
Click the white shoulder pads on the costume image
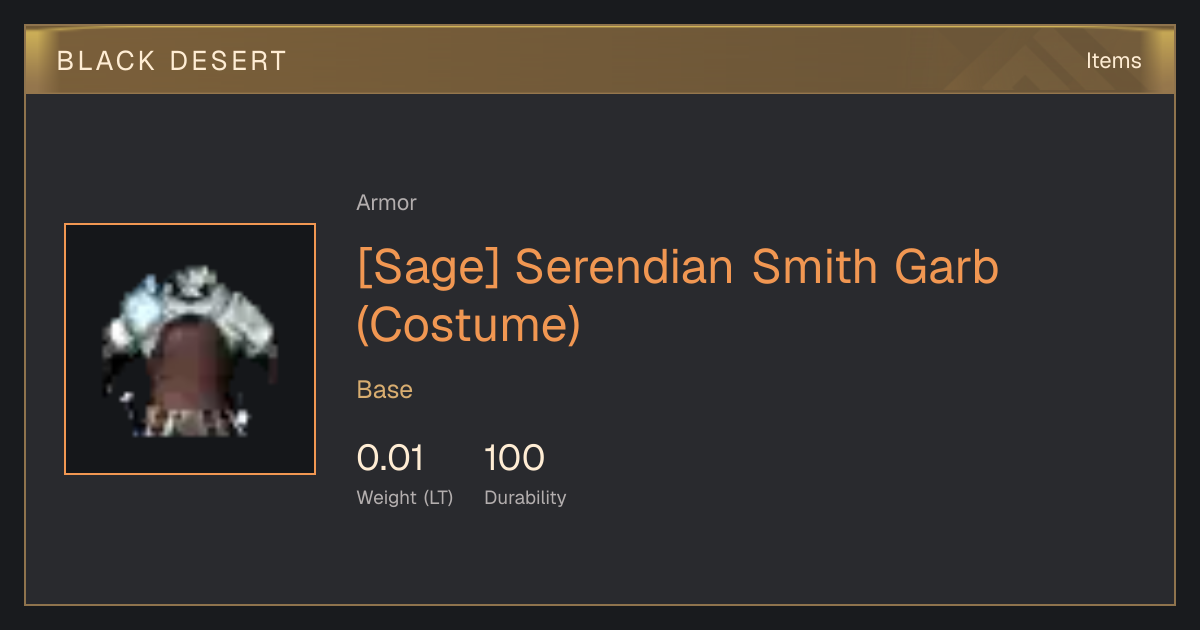(190, 300)
